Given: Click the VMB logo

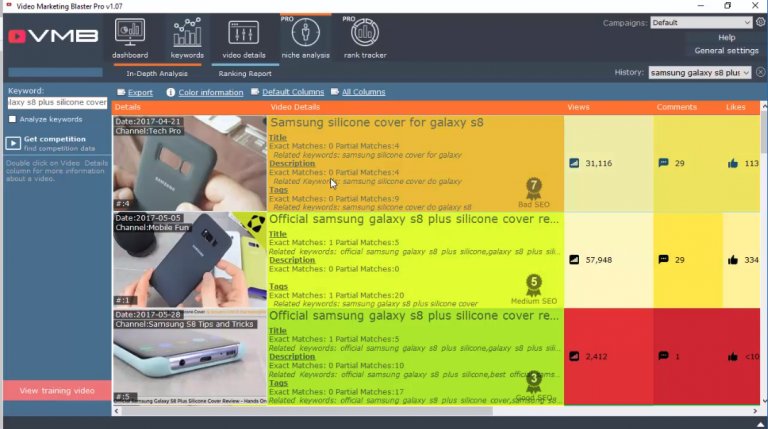Looking at the screenshot, I should click(53, 36).
